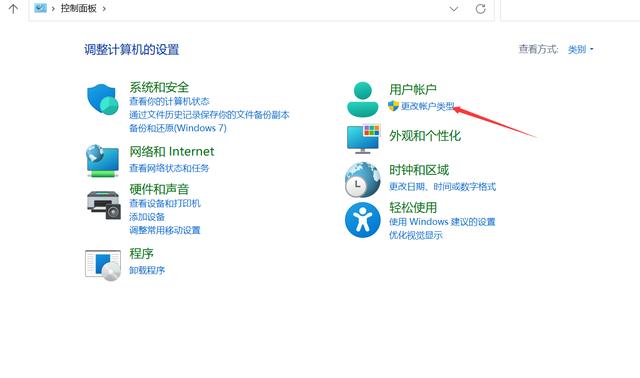Click the UAC shield icon beside 更改帐户类型
The image size is (640, 378).
[x=393, y=106]
